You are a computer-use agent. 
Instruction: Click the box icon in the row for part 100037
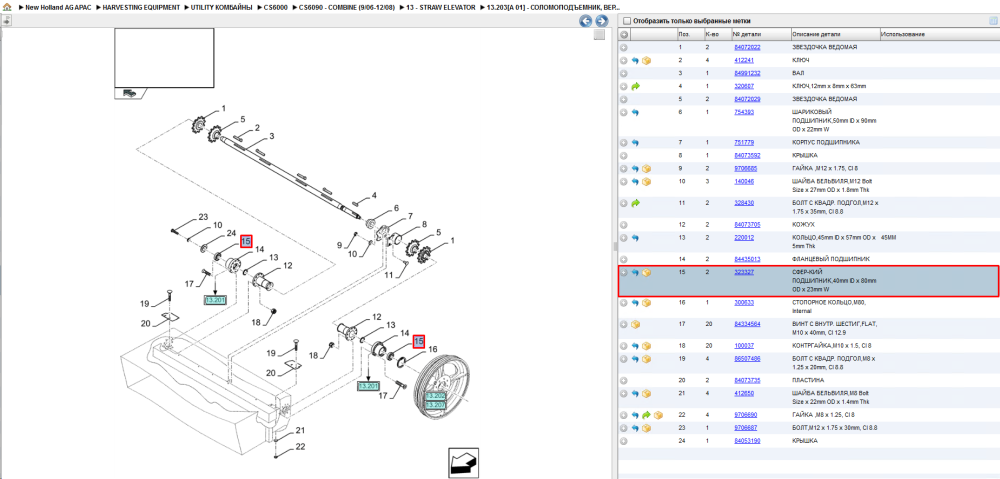(x=646, y=346)
